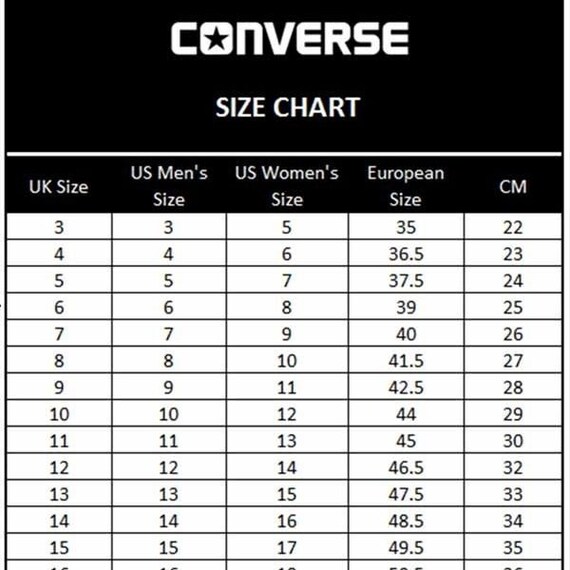Select US Women's size 10 cell
The height and width of the screenshot is (570, 570).
[287, 360]
